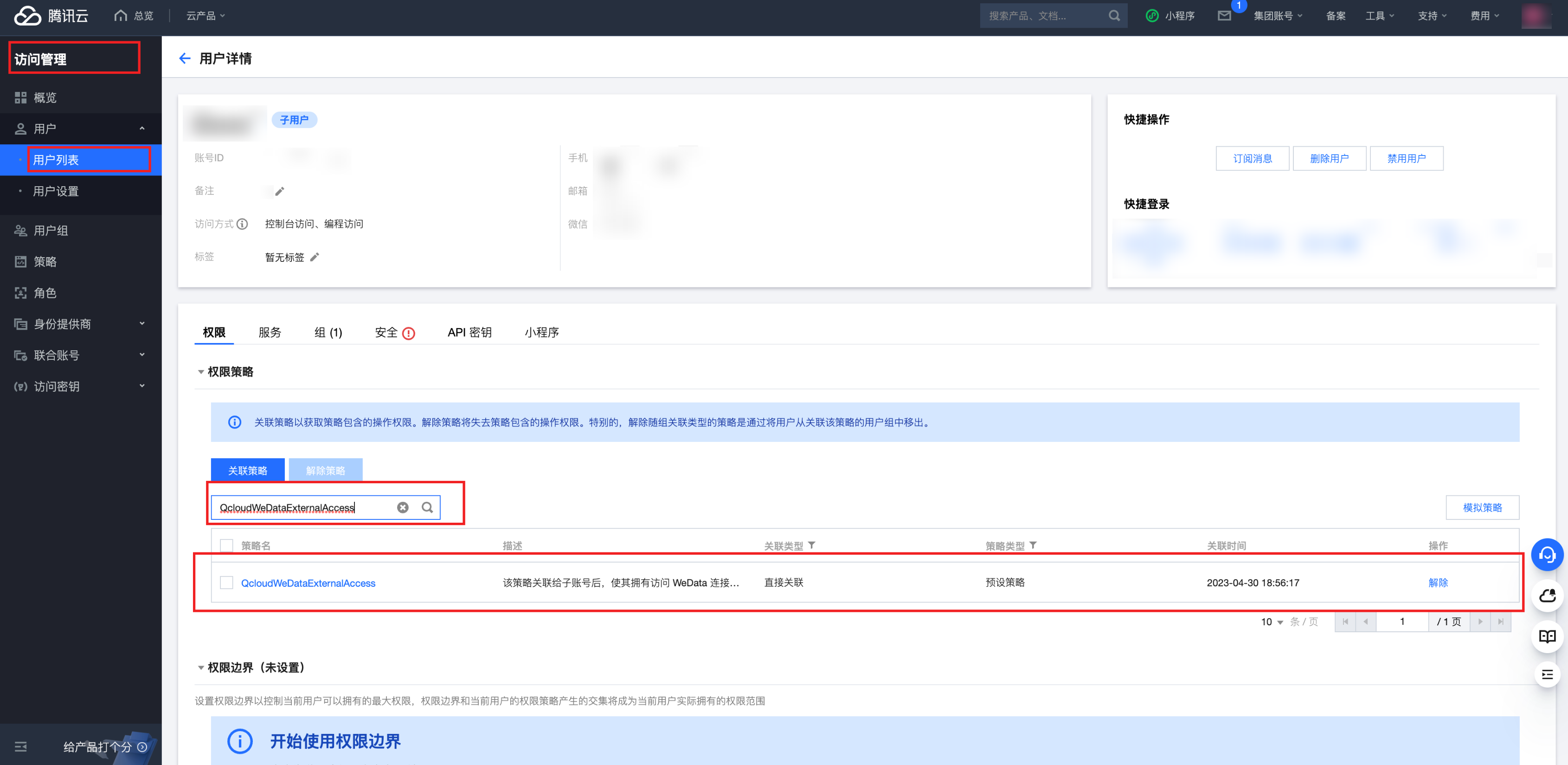Image resolution: width=1568 pixels, height=765 pixels.
Task: Collapse the 权限策略 section
Action: pyautogui.click(x=201, y=371)
